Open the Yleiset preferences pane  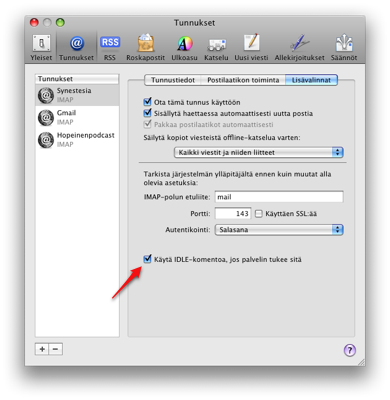tap(41, 47)
